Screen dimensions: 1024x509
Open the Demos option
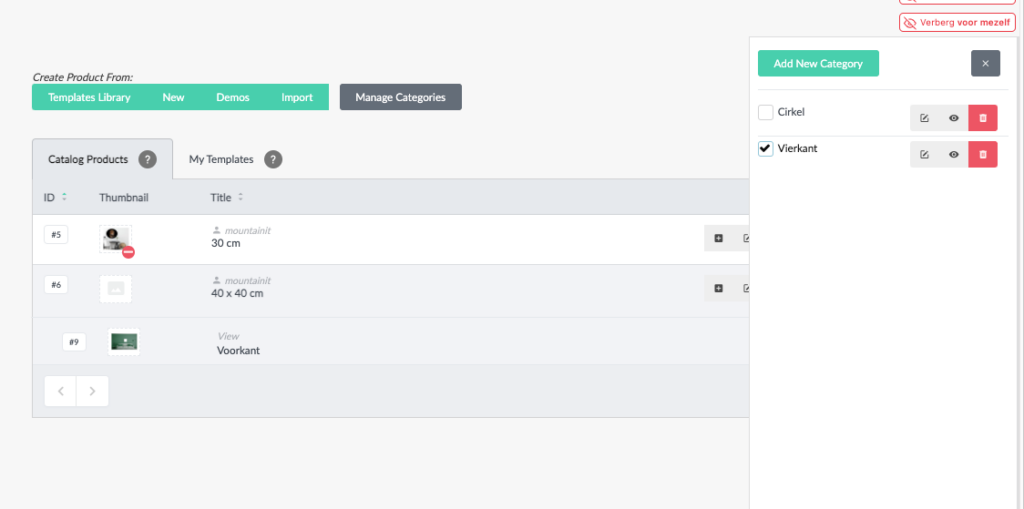coord(233,97)
